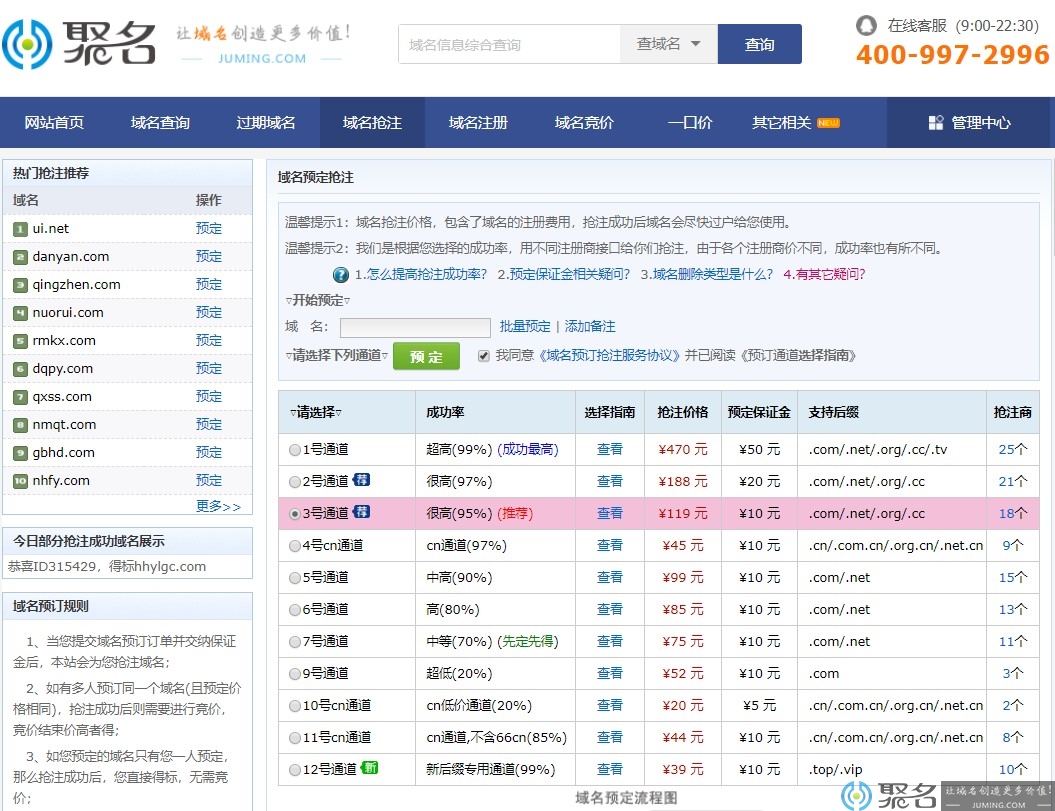Click the blue 查询 search button
Image resolution: width=1055 pixels, height=811 pixels.
(760, 44)
